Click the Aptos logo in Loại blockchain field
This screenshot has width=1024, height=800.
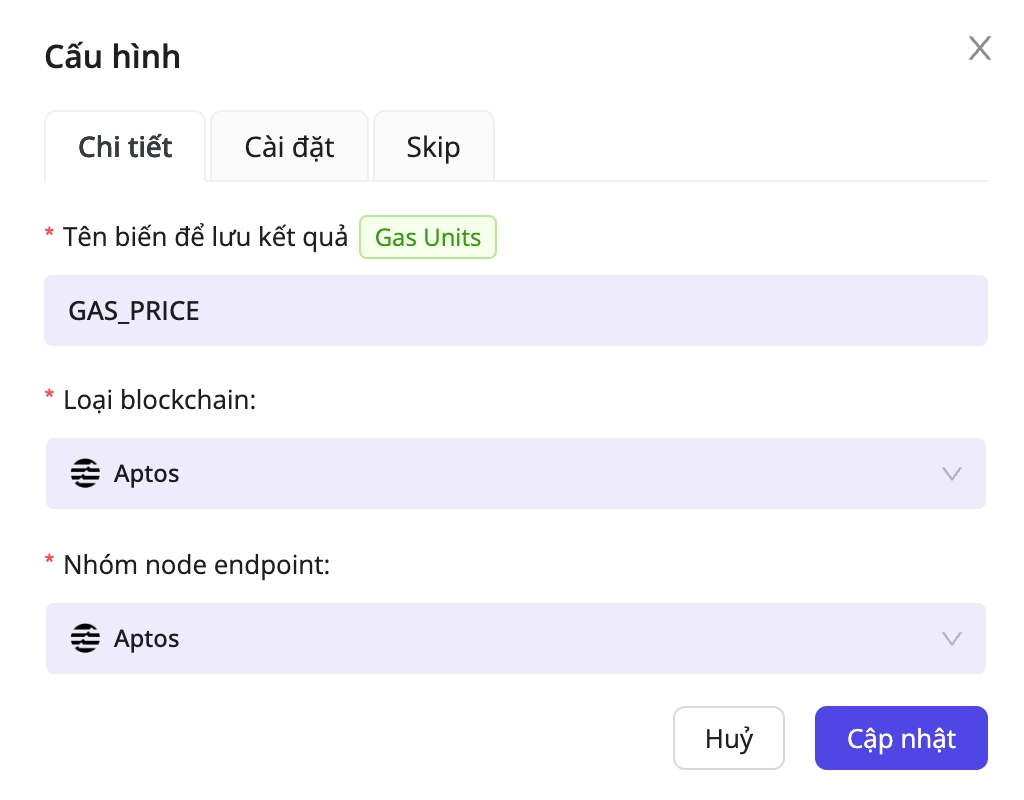tap(86, 473)
